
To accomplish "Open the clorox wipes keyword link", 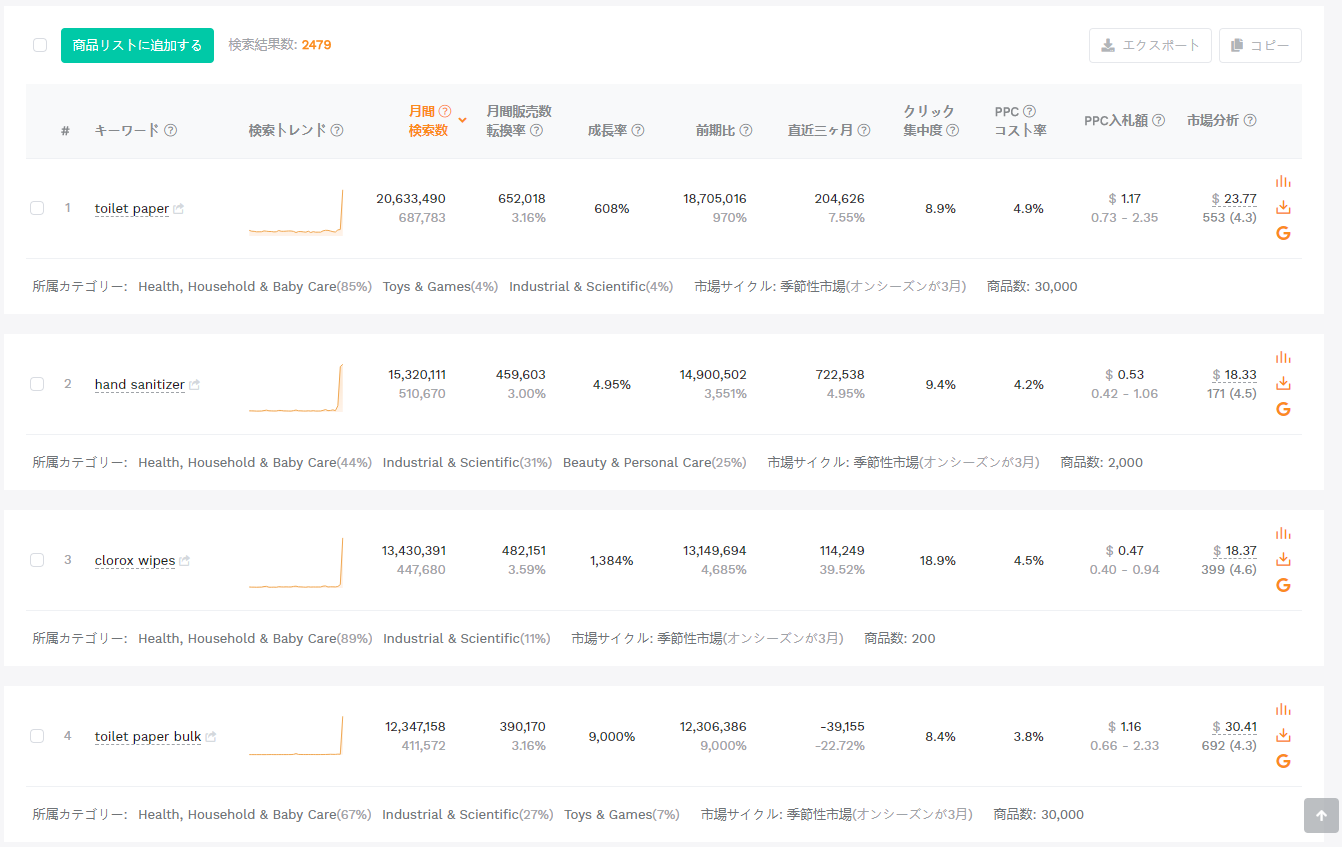I will click(x=135, y=561).
